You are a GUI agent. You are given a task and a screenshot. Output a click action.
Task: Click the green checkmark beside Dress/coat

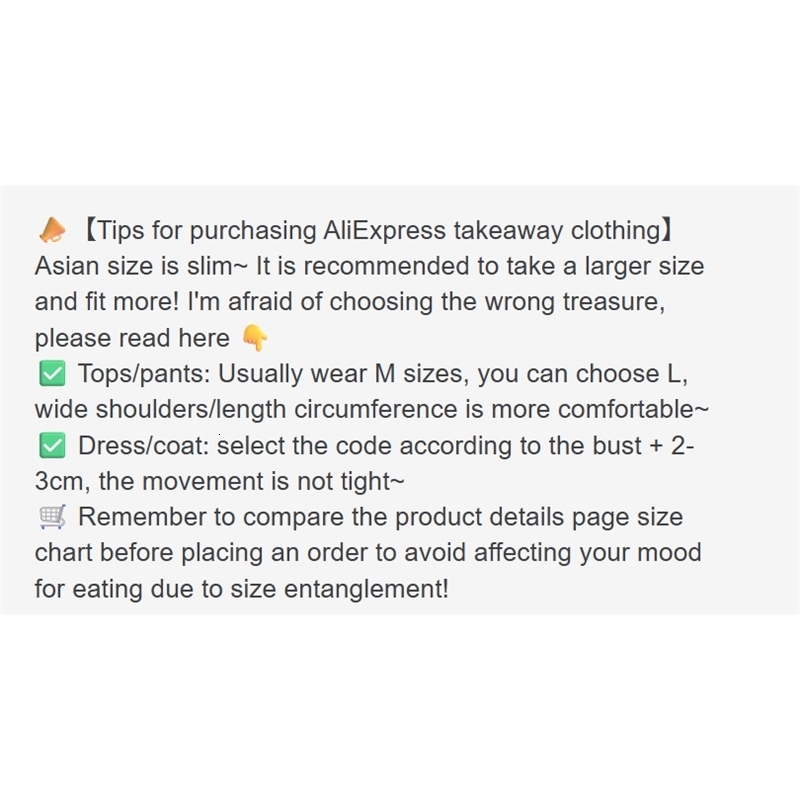[x=51, y=446]
